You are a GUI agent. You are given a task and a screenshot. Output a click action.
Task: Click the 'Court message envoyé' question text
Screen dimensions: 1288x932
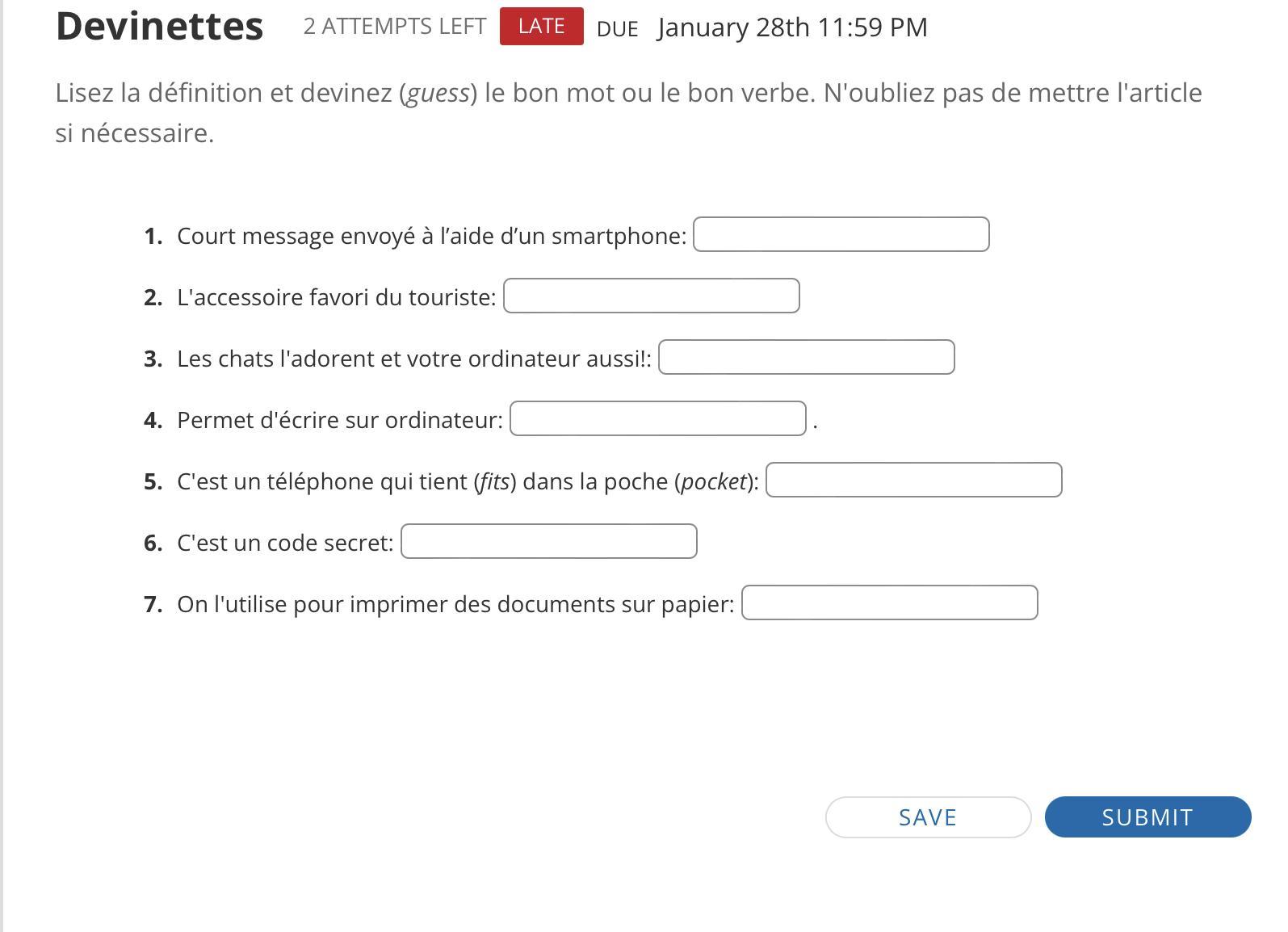(431, 236)
